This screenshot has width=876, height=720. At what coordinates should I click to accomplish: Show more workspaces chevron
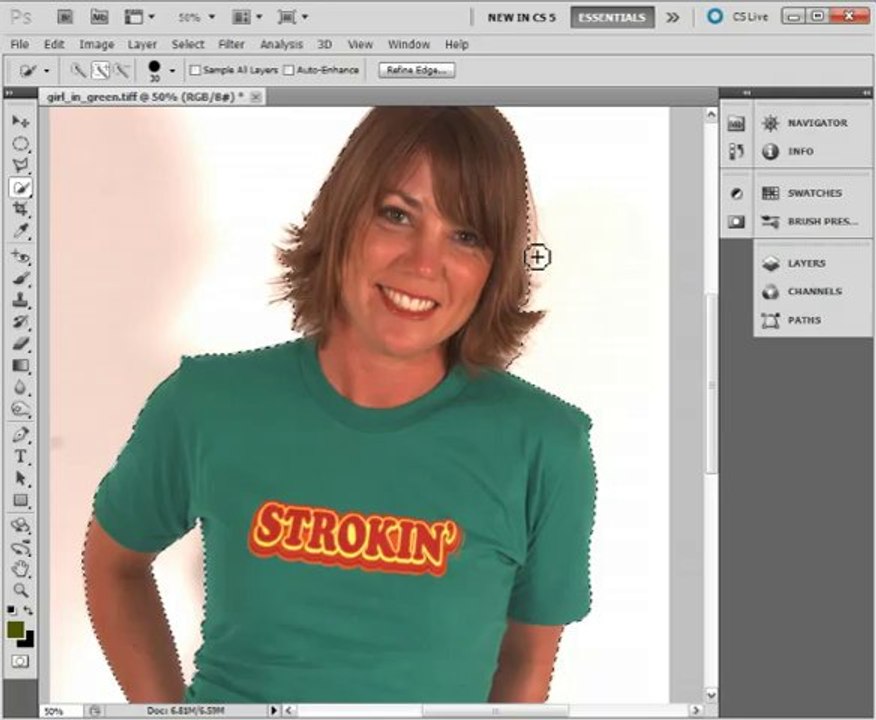coord(673,17)
